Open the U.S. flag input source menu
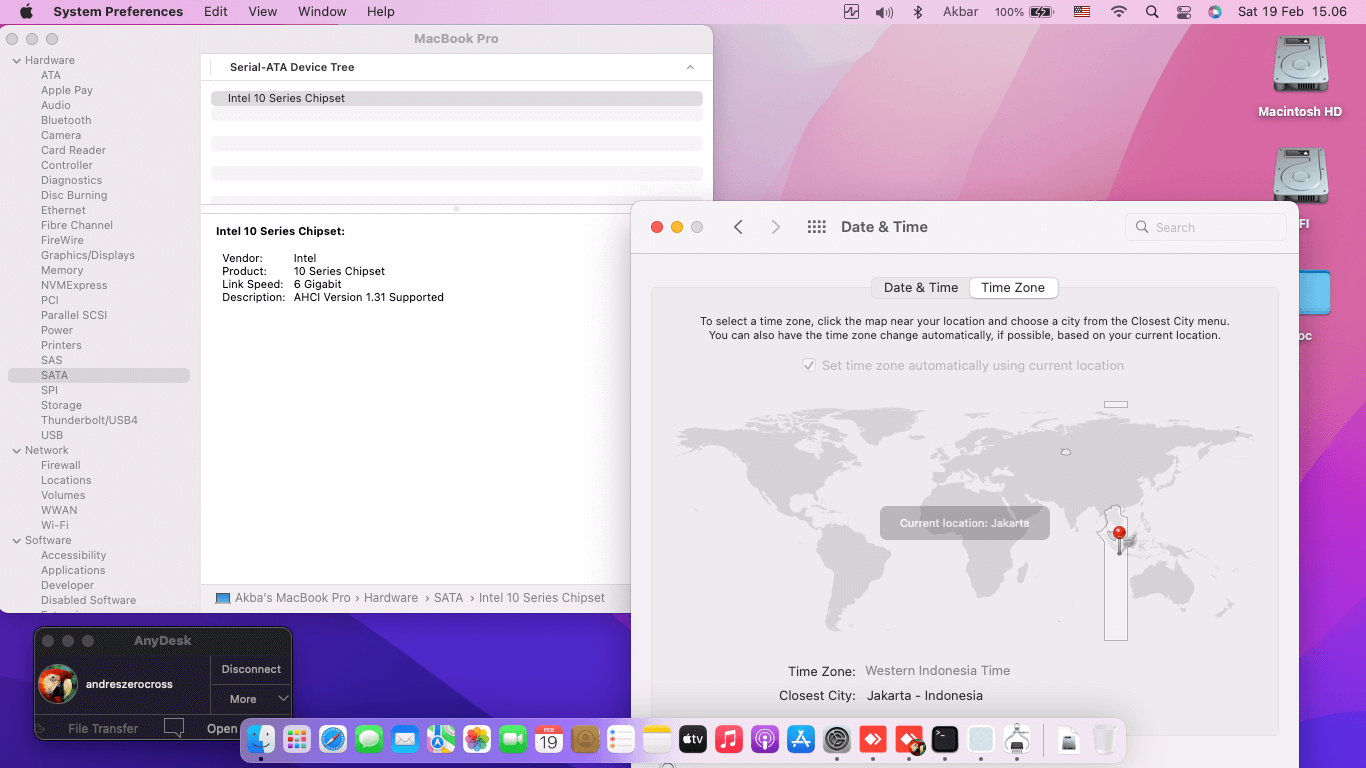 pos(1082,12)
